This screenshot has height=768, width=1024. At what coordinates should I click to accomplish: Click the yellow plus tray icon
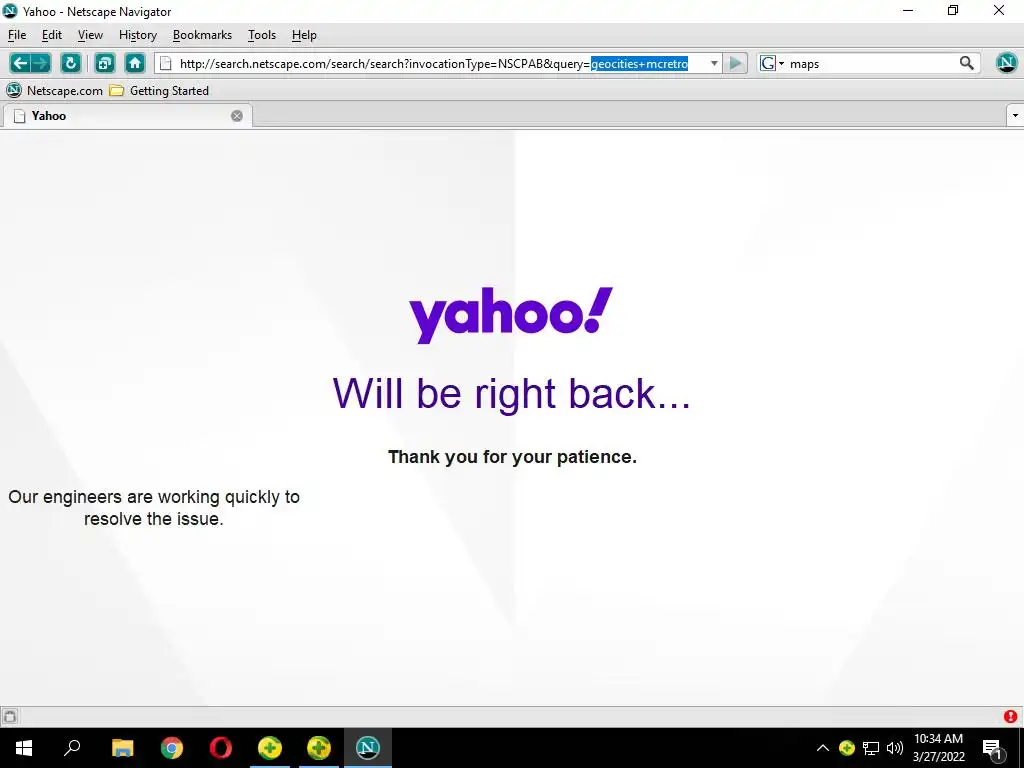[x=846, y=748]
